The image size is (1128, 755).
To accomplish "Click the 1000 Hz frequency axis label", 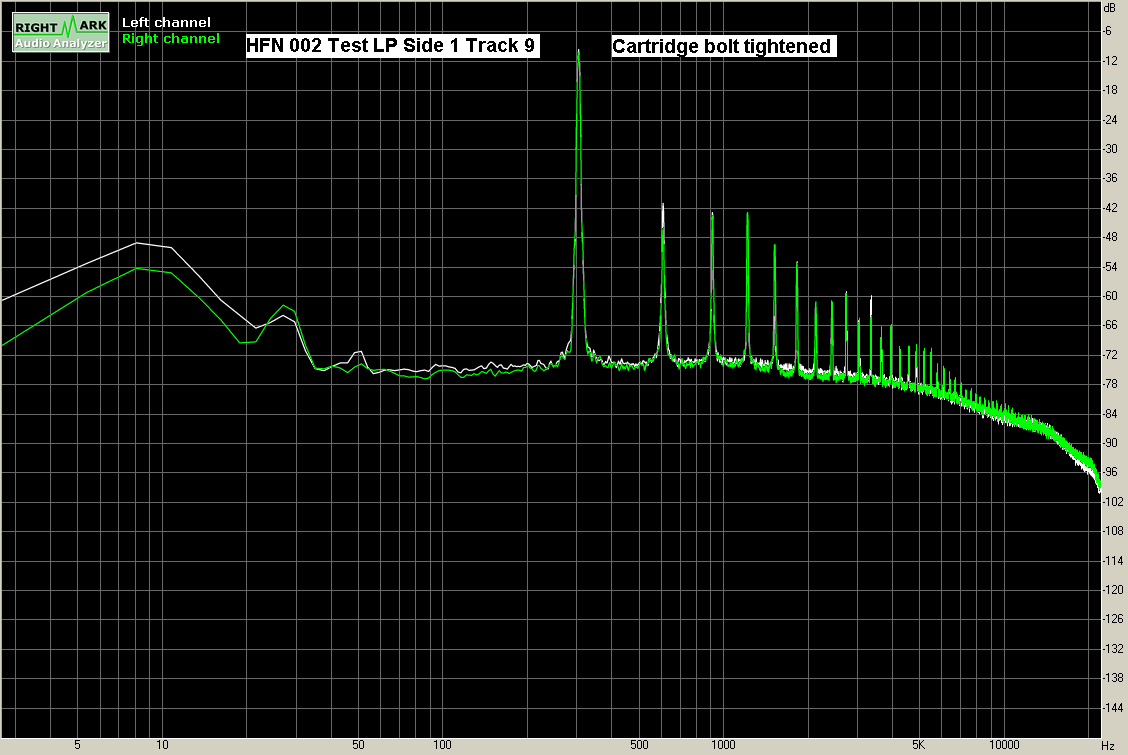I will click(x=723, y=745).
